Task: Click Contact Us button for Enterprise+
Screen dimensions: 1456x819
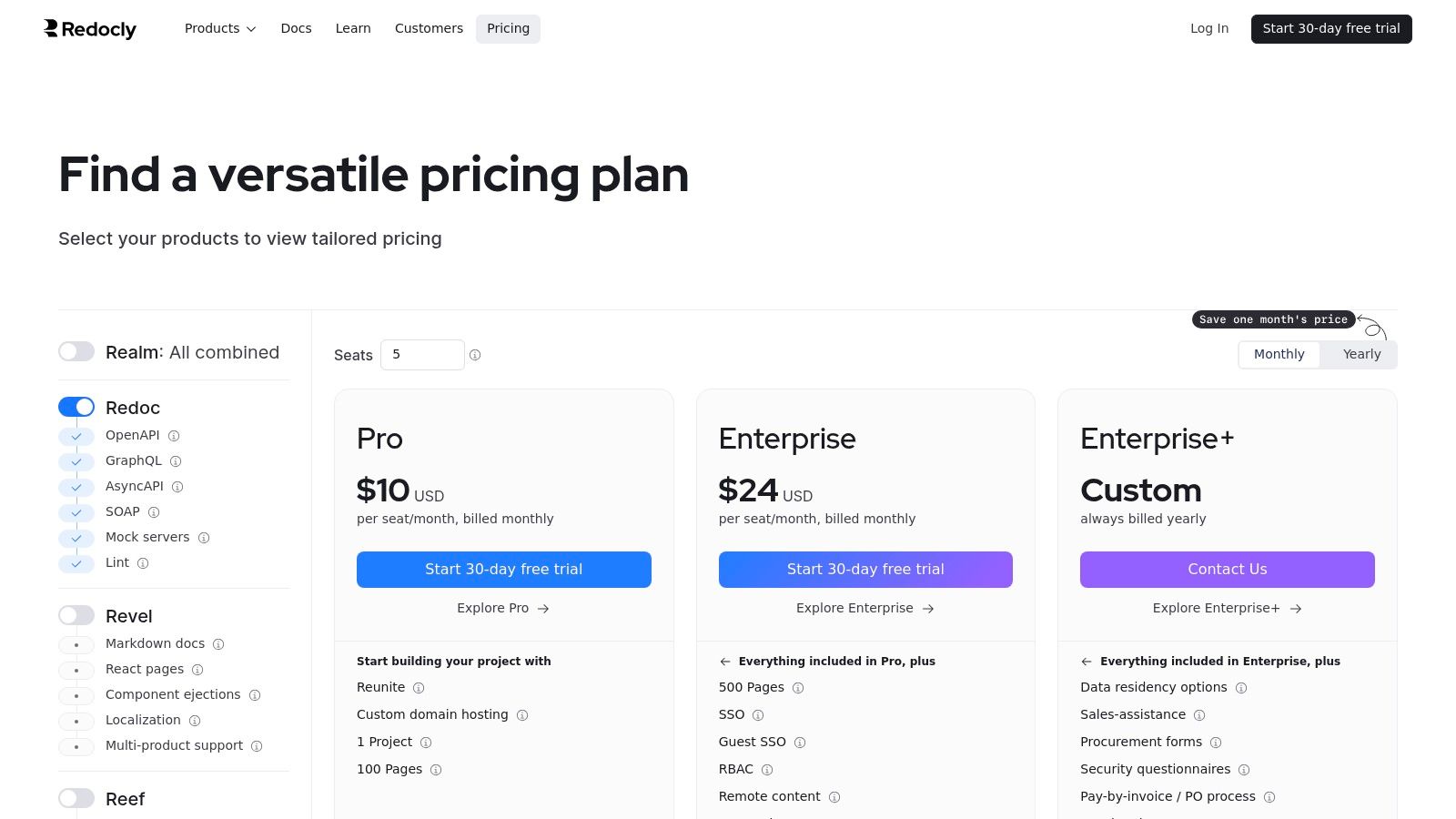Action: [x=1227, y=570]
